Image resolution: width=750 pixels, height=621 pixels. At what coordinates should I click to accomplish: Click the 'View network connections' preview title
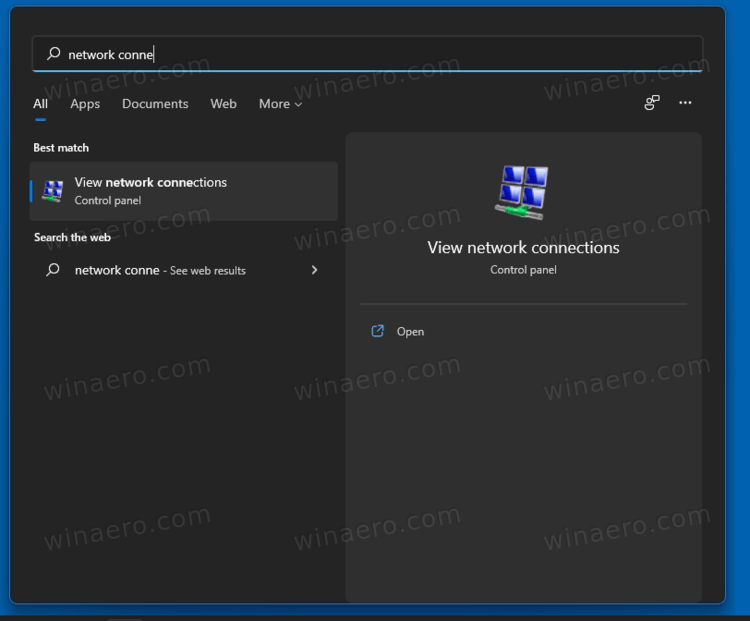click(x=523, y=247)
